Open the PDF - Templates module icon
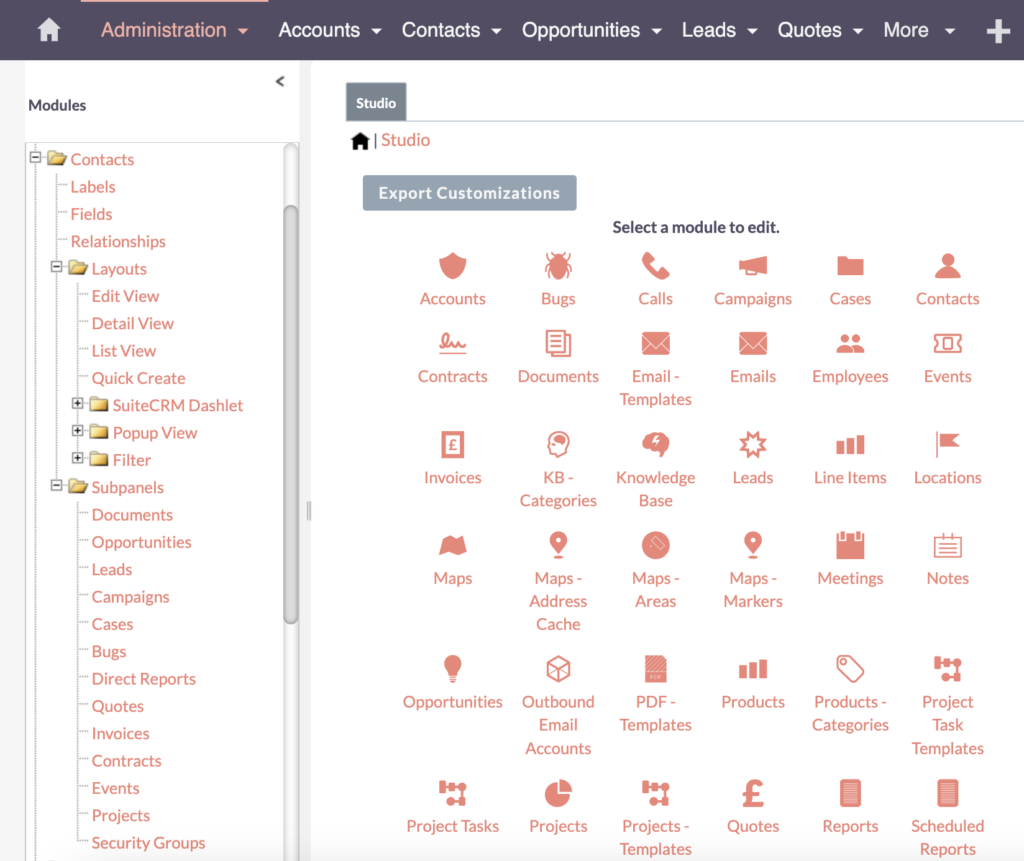 point(656,669)
